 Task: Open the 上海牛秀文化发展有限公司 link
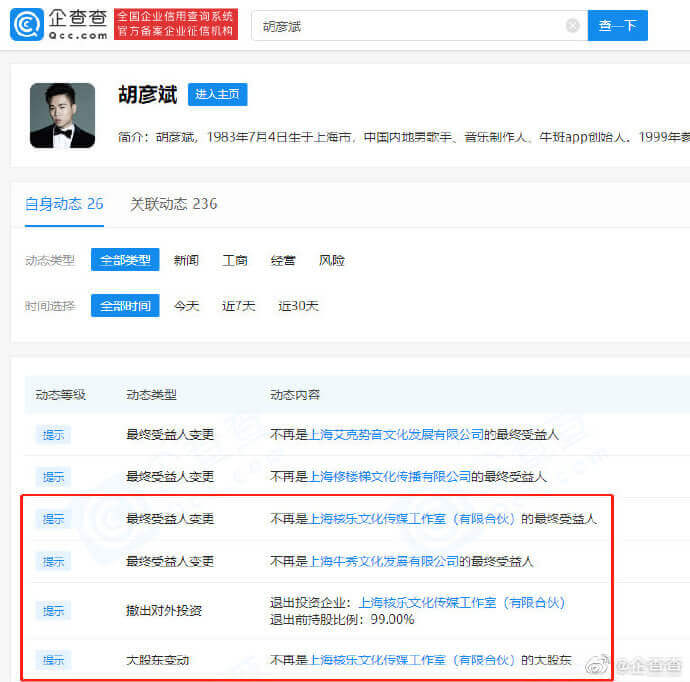[x=384, y=561]
